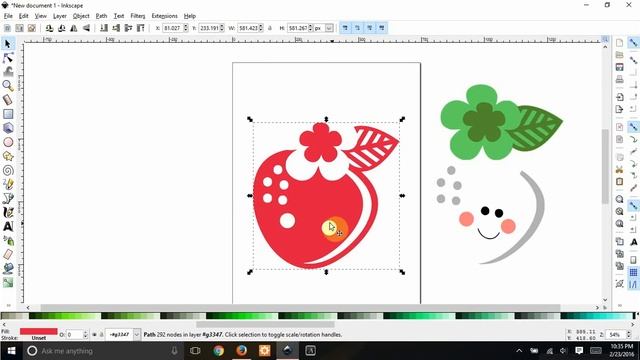Click Rotate 90 degrees counter-clockwise icon

pos(49,28)
